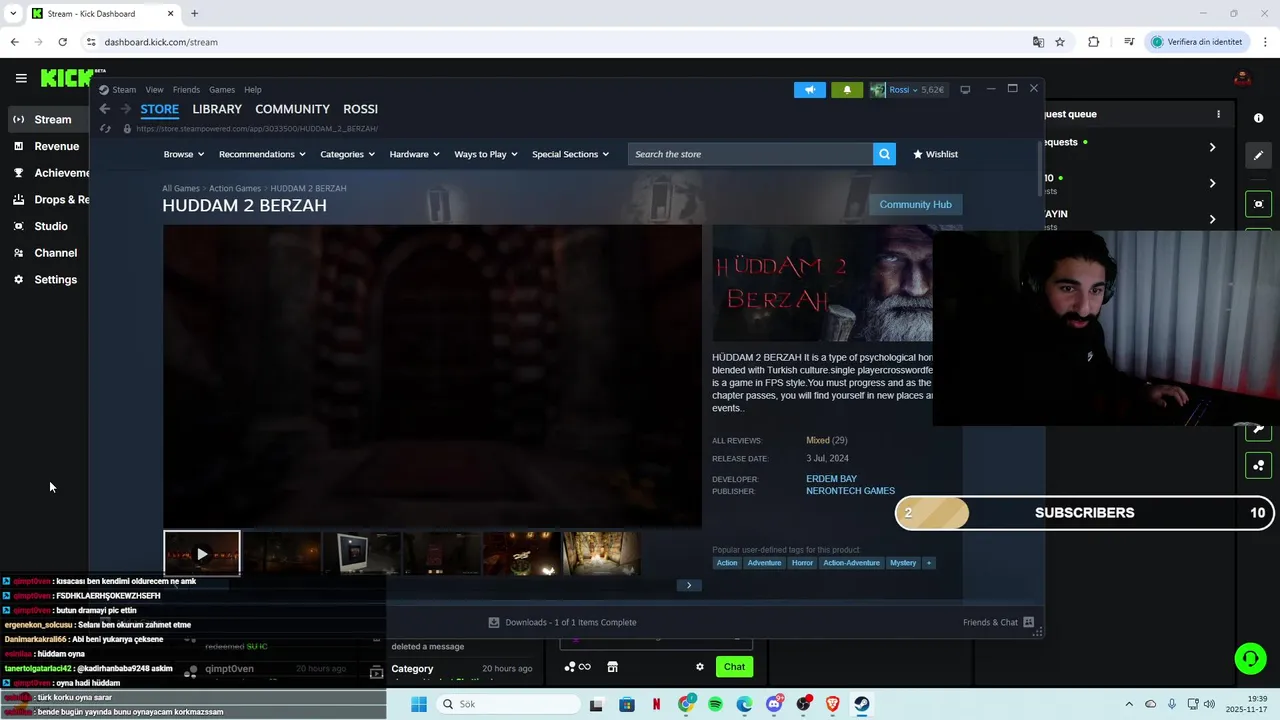Expand the Categories dropdown
This screenshot has height=720, width=1280.
[x=347, y=154]
